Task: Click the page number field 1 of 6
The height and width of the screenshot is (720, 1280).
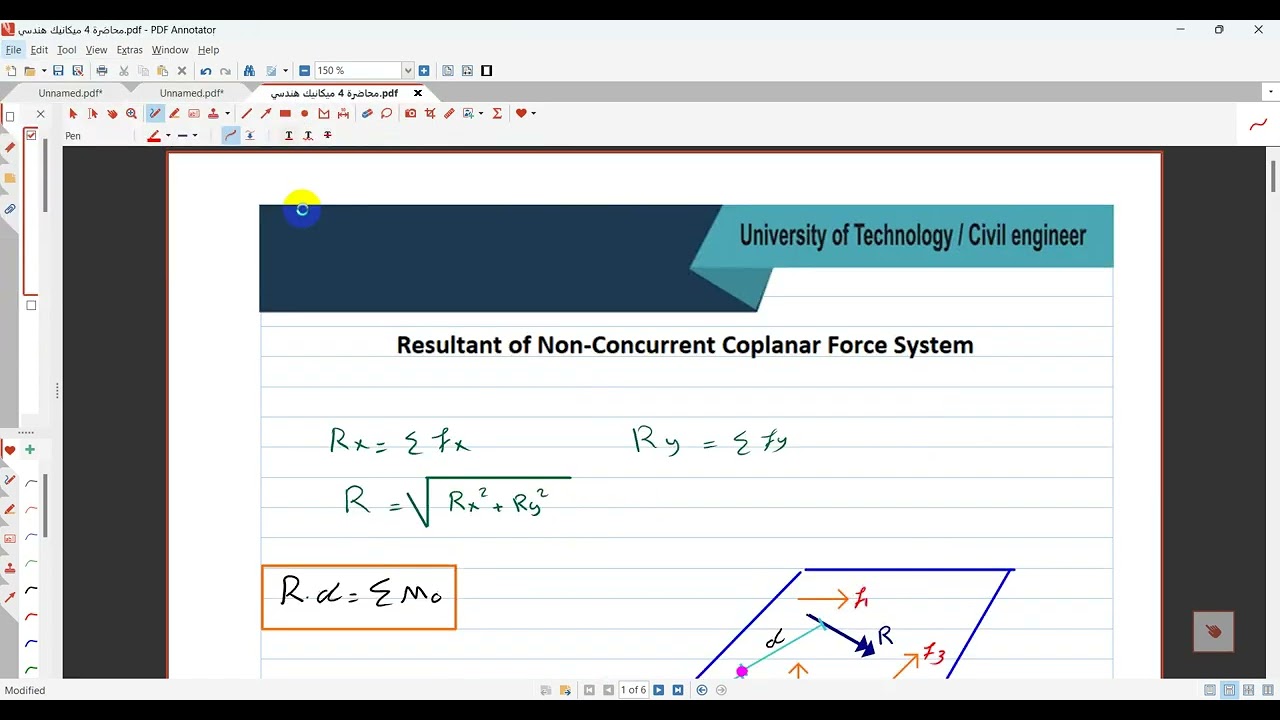Action: [x=634, y=690]
